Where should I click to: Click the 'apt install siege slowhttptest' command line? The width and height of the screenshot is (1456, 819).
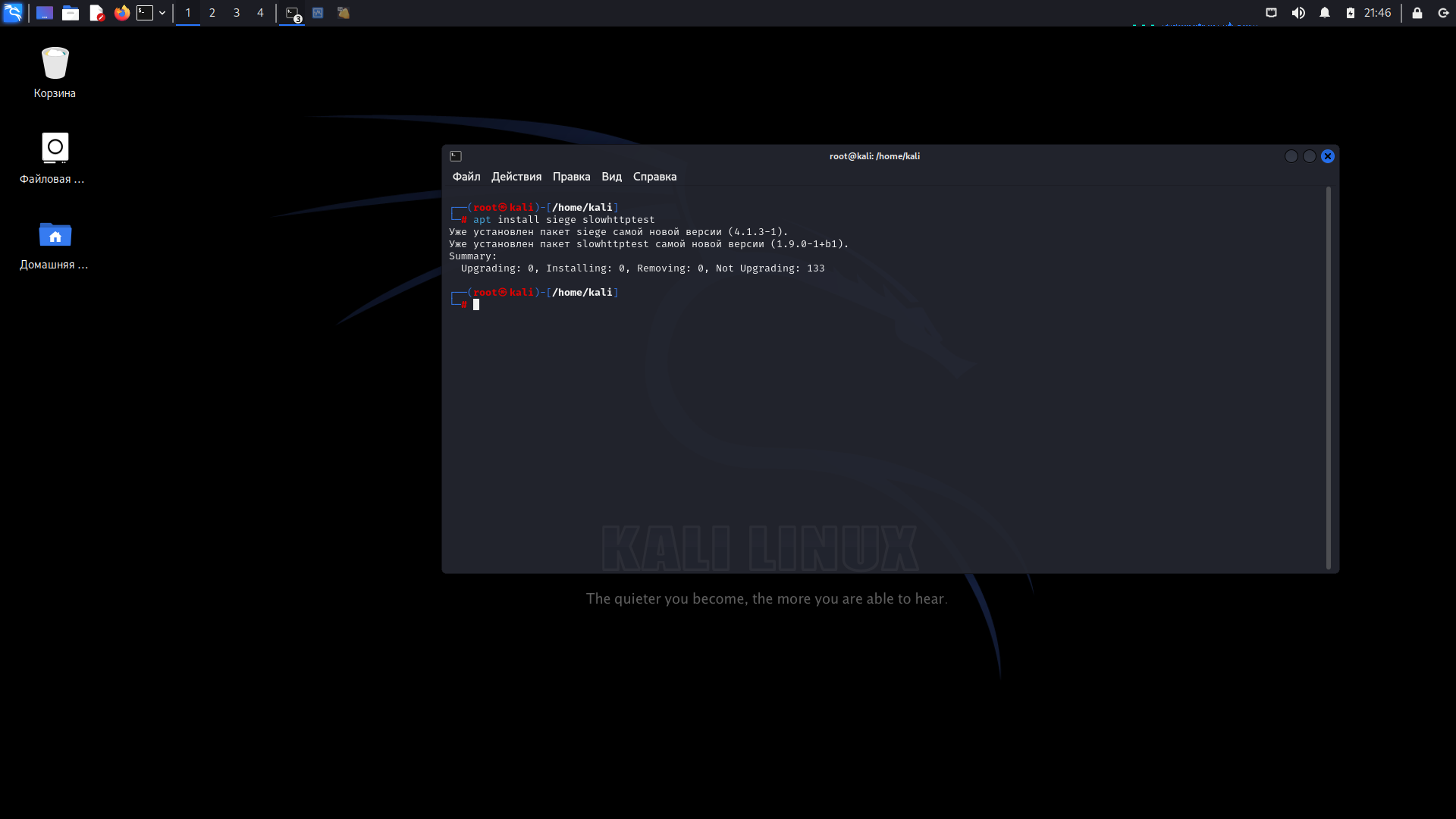[x=563, y=220]
